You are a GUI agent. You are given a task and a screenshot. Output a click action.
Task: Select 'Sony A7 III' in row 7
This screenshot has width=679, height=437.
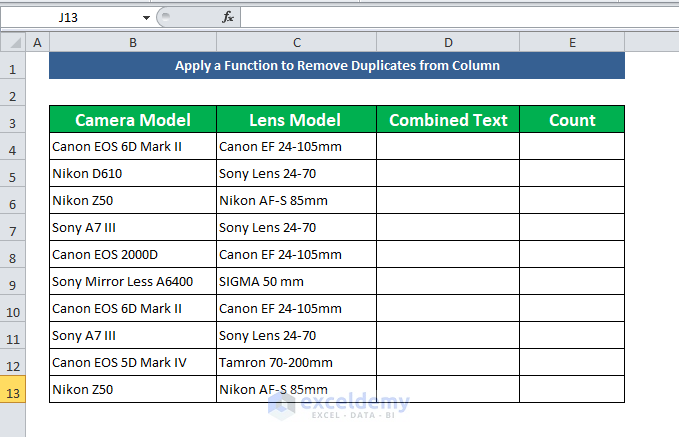click(133, 227)
